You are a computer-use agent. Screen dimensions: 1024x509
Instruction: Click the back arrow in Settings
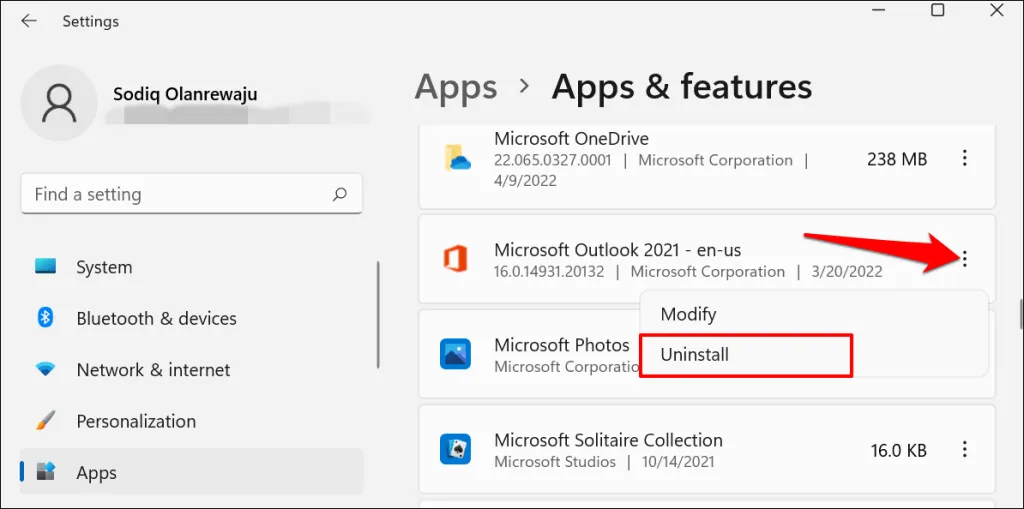pos(29,20)
